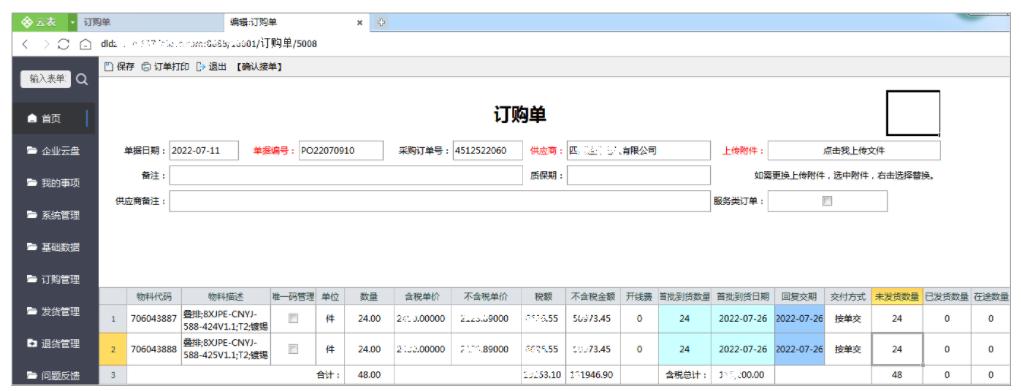Screen dimensions: 1021x391
Task: Click the 回复交期 column header
Action: click(x=800, y=296)
